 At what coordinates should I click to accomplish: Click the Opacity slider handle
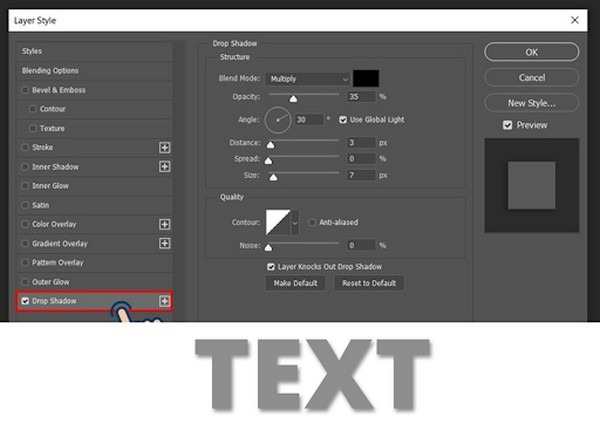click(293, 99)
